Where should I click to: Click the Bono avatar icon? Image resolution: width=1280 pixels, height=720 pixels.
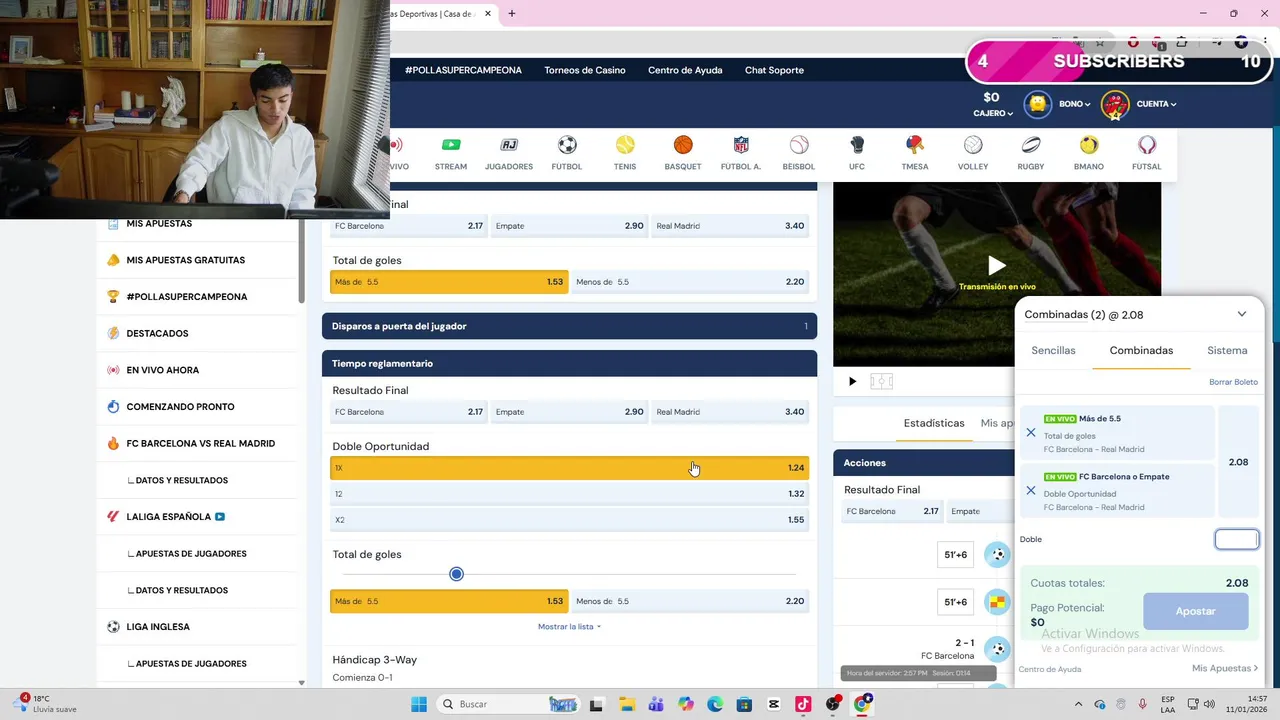pyautogui.click(x=1038, y=104)
